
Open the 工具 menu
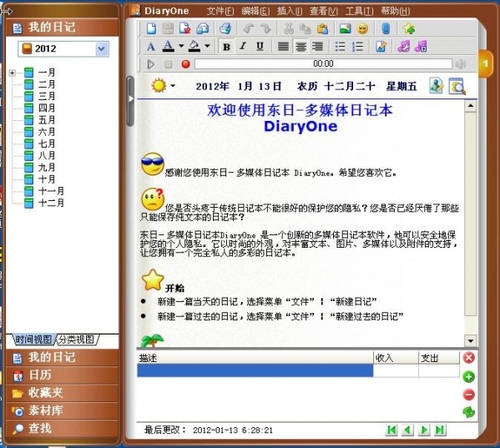click(x=359, y=11)
